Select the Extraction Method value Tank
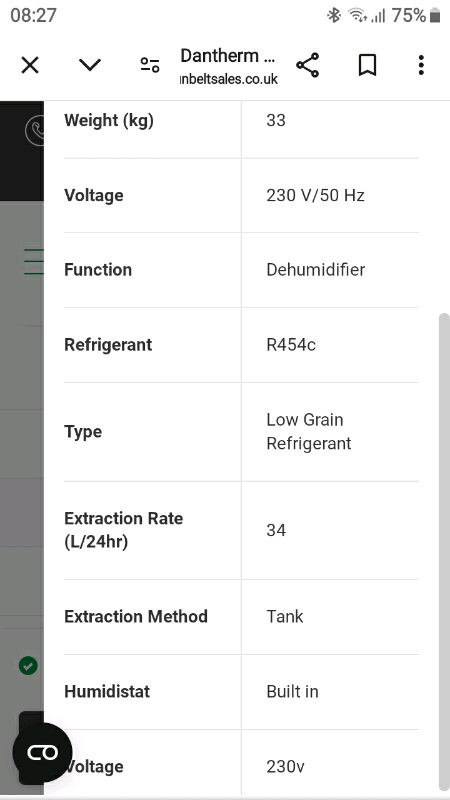 pyautogui.click(x=285, y=617)
